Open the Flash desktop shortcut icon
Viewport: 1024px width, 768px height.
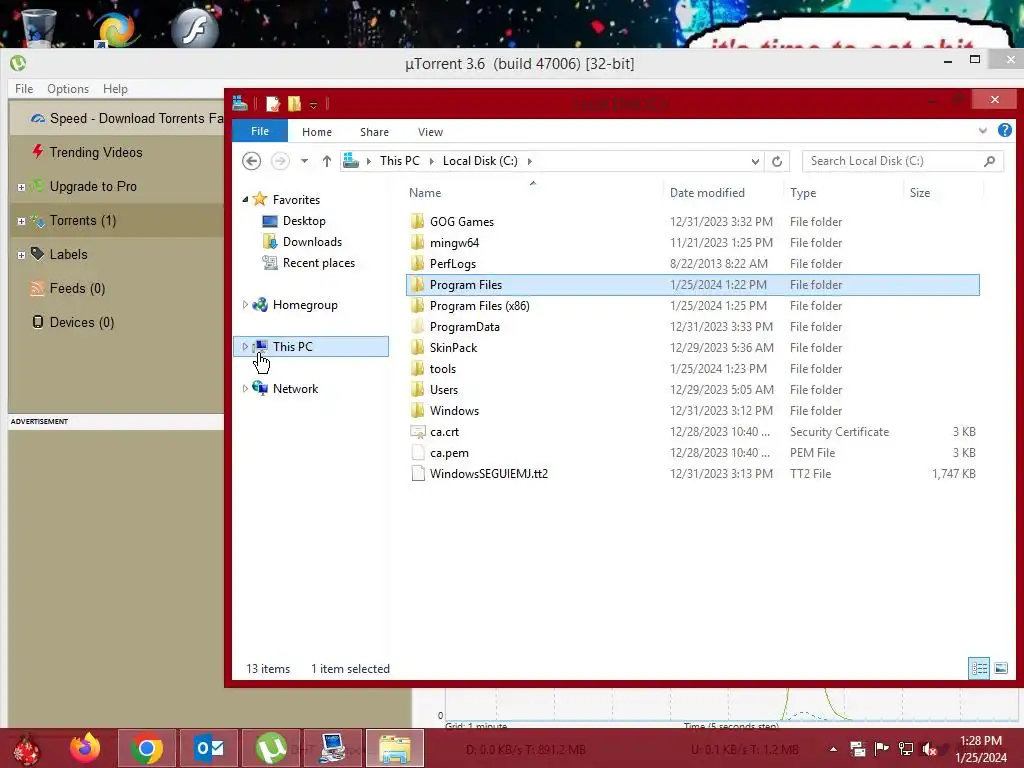194,29
